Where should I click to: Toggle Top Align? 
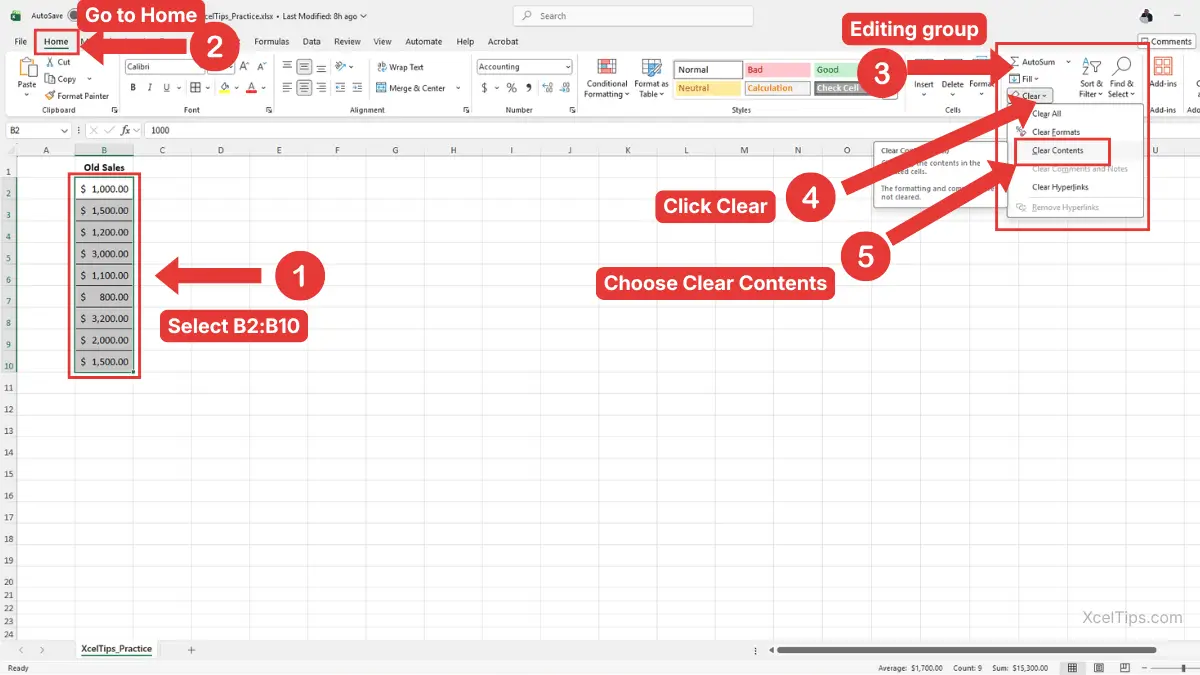[287, 67]
